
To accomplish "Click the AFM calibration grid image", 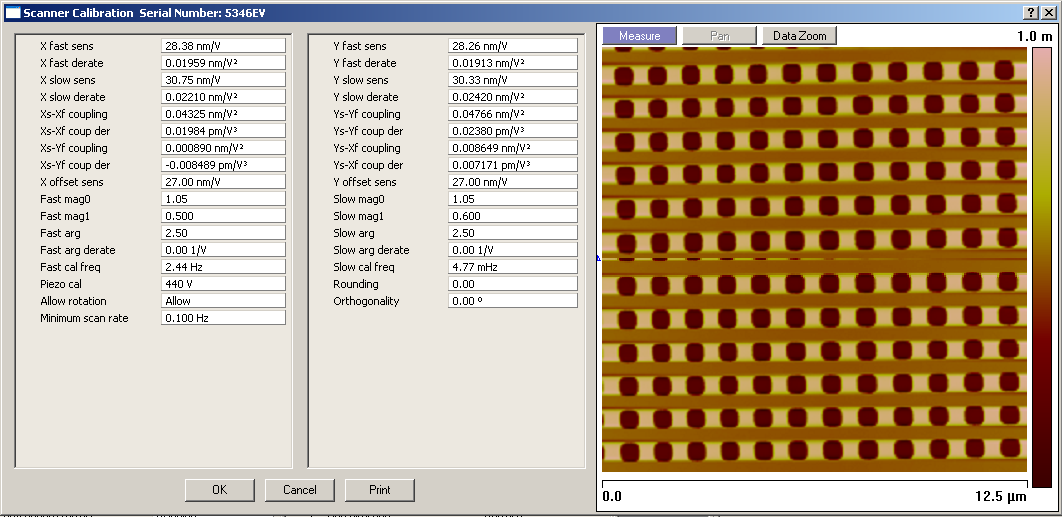I will click(x=814, y=260).
